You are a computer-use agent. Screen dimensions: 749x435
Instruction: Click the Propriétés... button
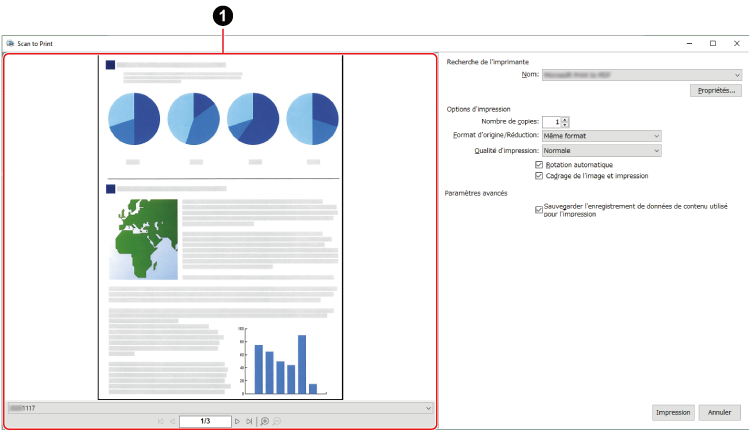coord(715,91)
